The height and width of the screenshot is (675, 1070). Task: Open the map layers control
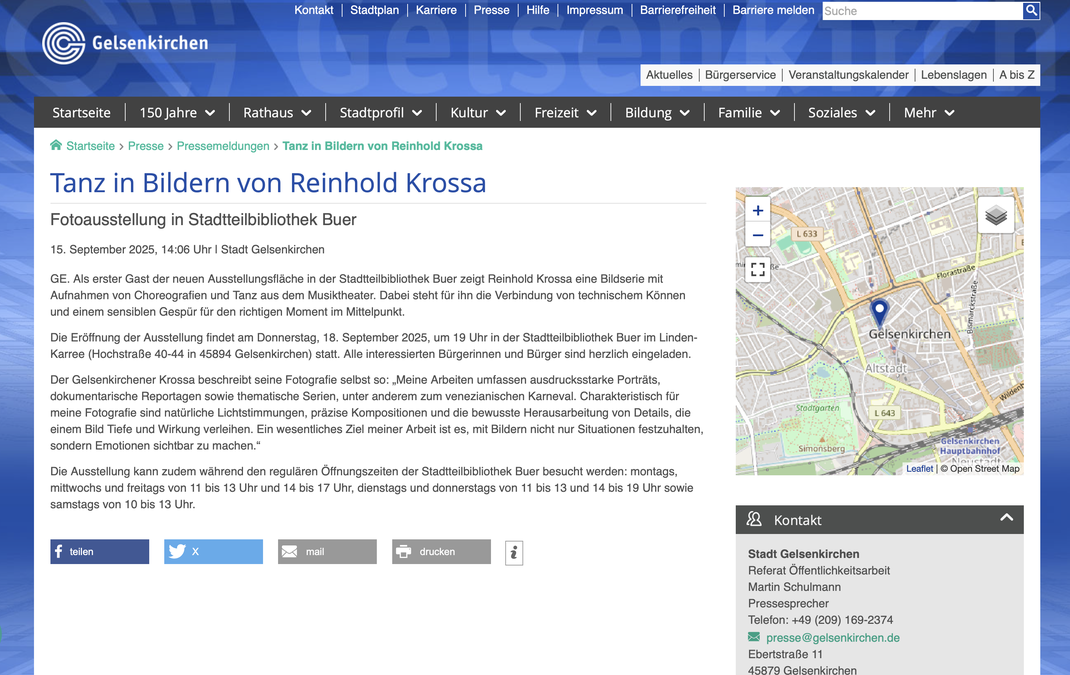click(996, 216)
